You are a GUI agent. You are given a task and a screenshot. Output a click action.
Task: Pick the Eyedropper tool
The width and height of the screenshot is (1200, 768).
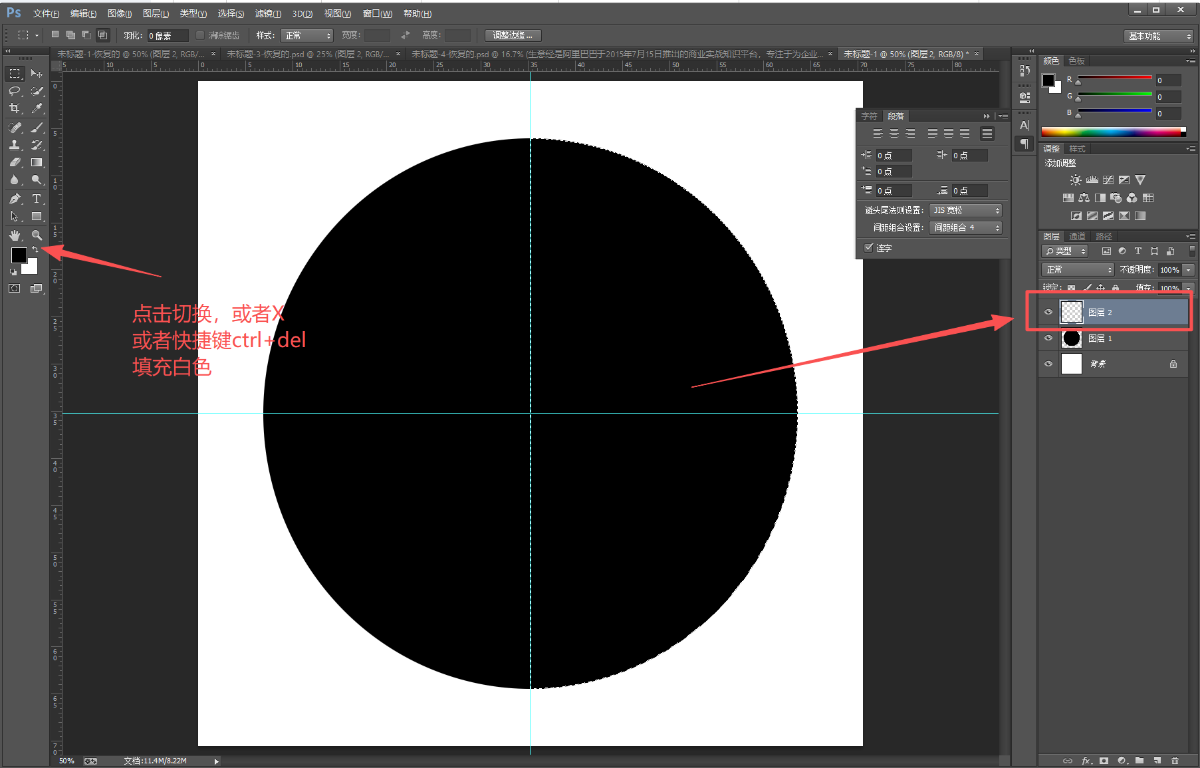pyautogui.click(x=36, y=108)
